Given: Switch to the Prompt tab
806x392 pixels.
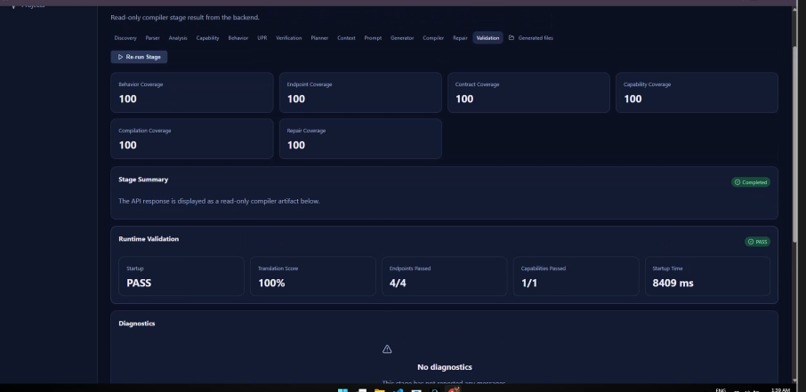Looking at the screenshot, I should coord(373,38).
